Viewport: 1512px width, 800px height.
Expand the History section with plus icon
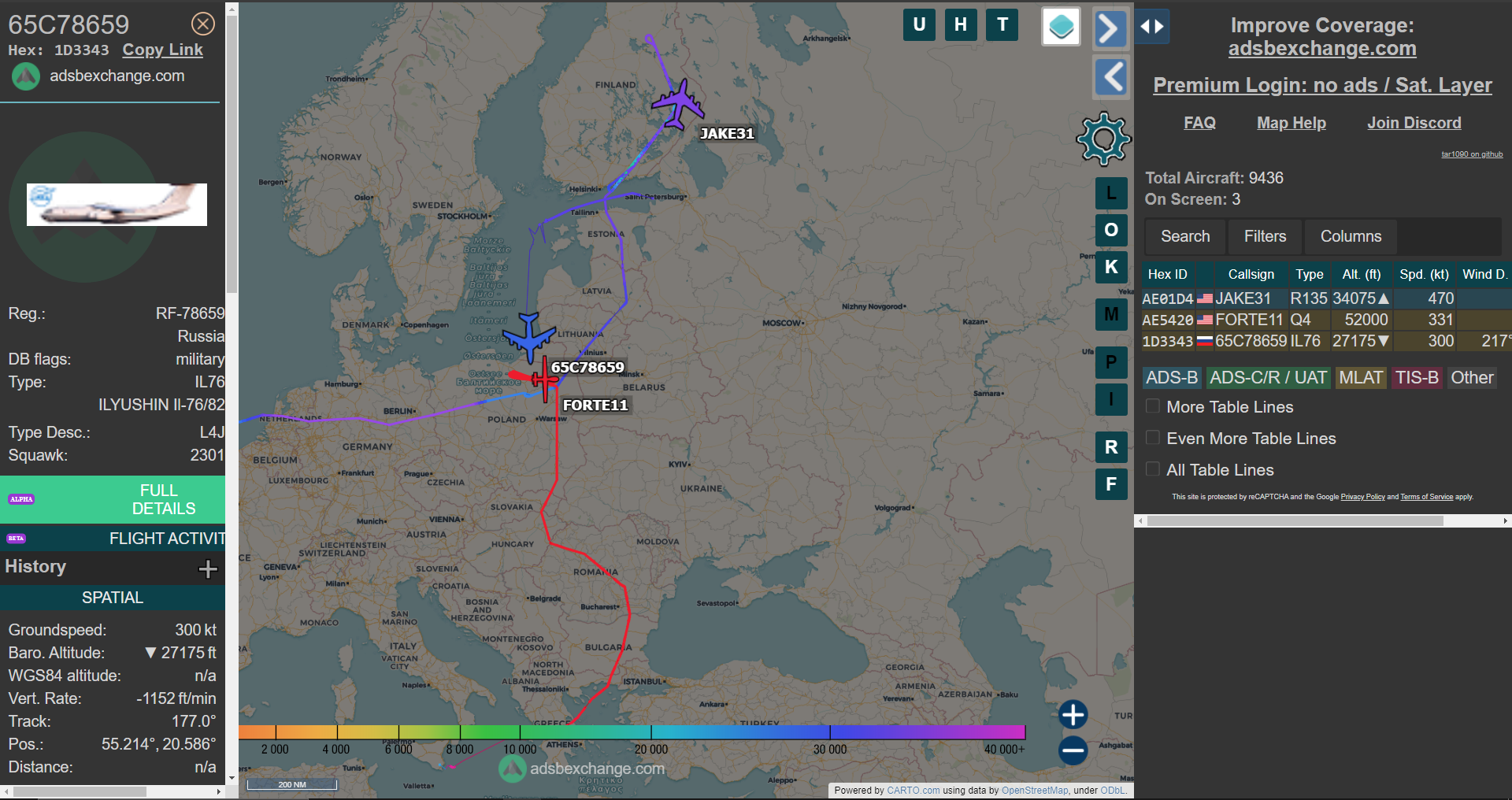[208, 569]
